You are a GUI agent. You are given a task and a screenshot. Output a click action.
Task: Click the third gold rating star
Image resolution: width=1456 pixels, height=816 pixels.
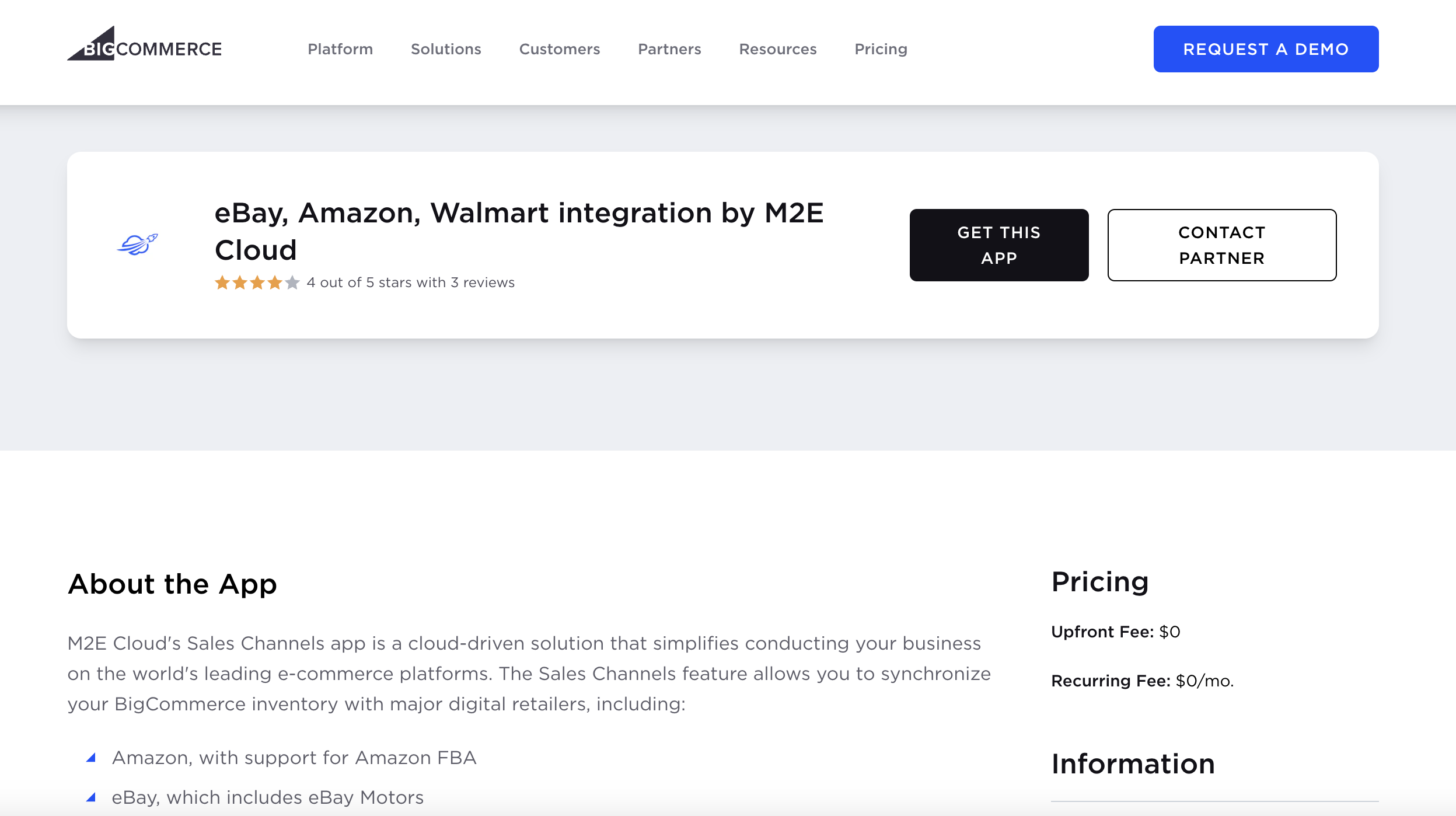click(257, 283)
